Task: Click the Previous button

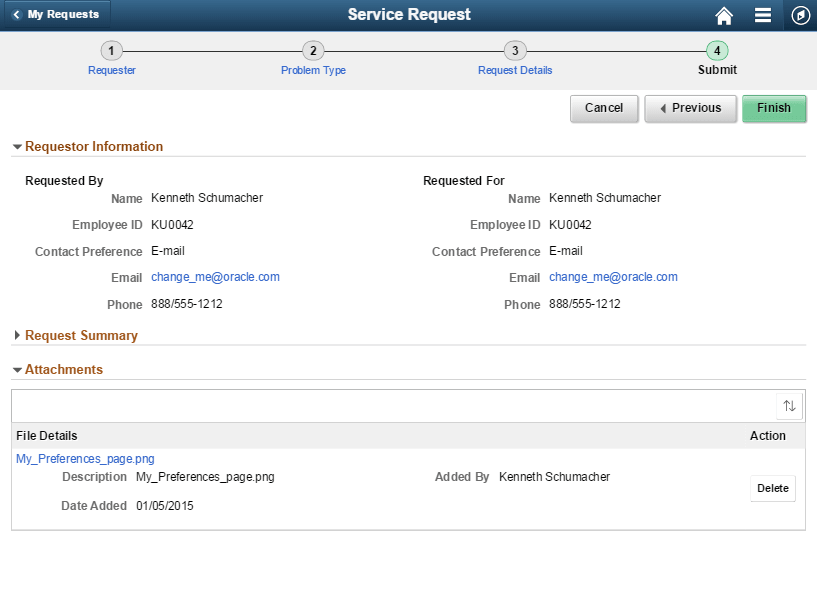Action: pos(690,108)
